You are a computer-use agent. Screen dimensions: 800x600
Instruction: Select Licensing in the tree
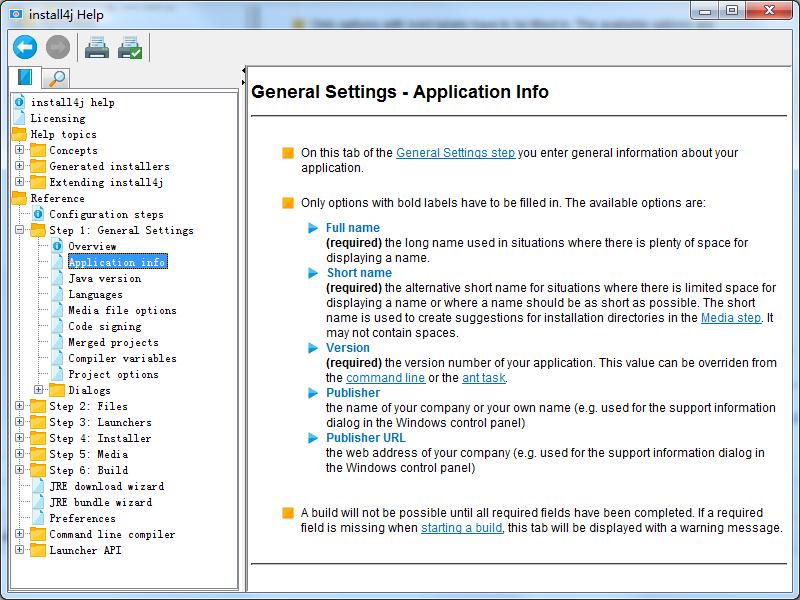point(58,118)
